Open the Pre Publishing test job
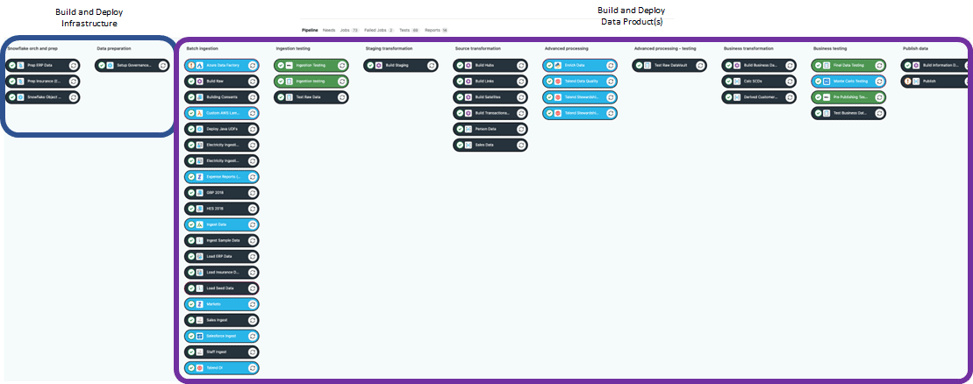This screenshot has width=973, height=384. (848, 97)
